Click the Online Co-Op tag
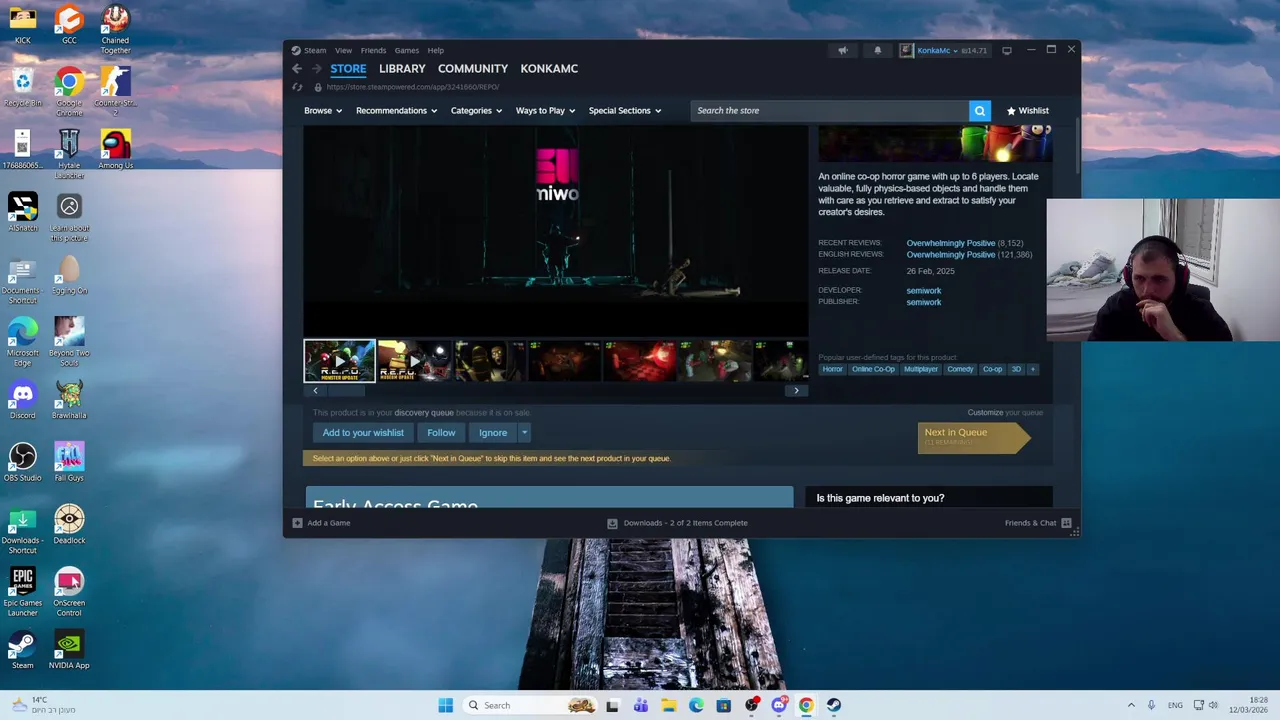 tap(873, 369)
